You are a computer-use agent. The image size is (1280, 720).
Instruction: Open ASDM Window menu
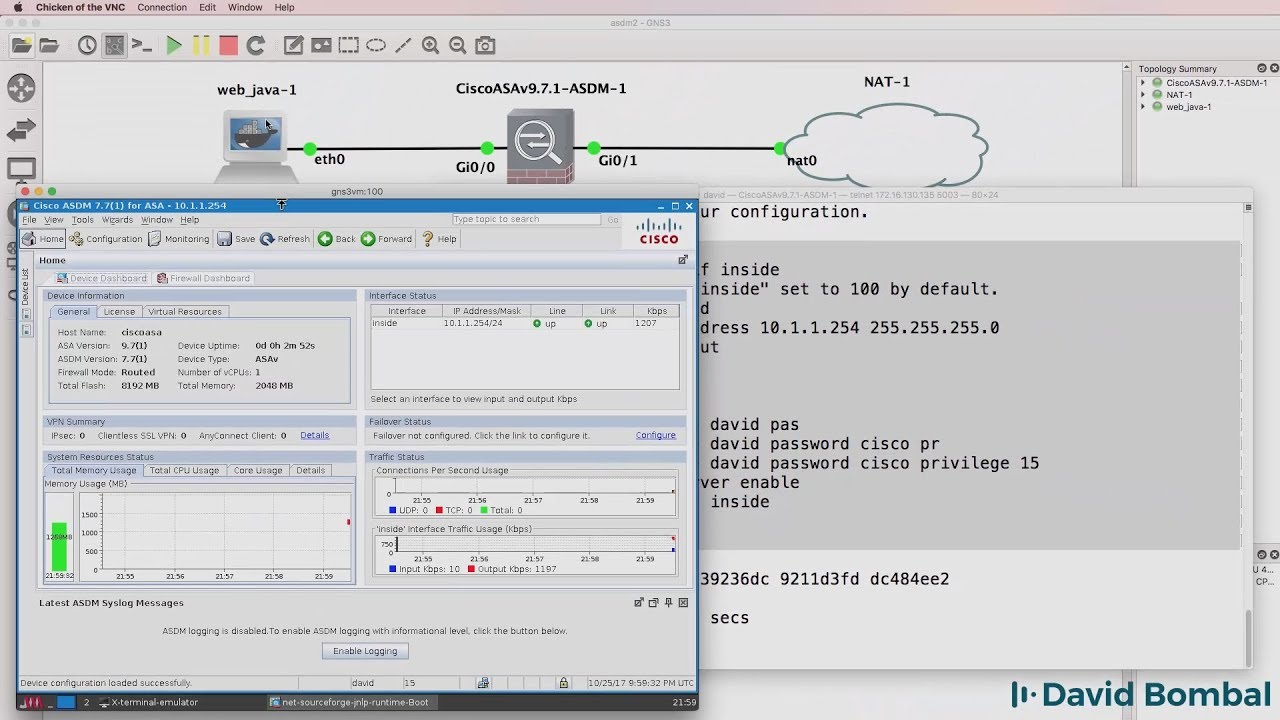click(x=157, y=220)
